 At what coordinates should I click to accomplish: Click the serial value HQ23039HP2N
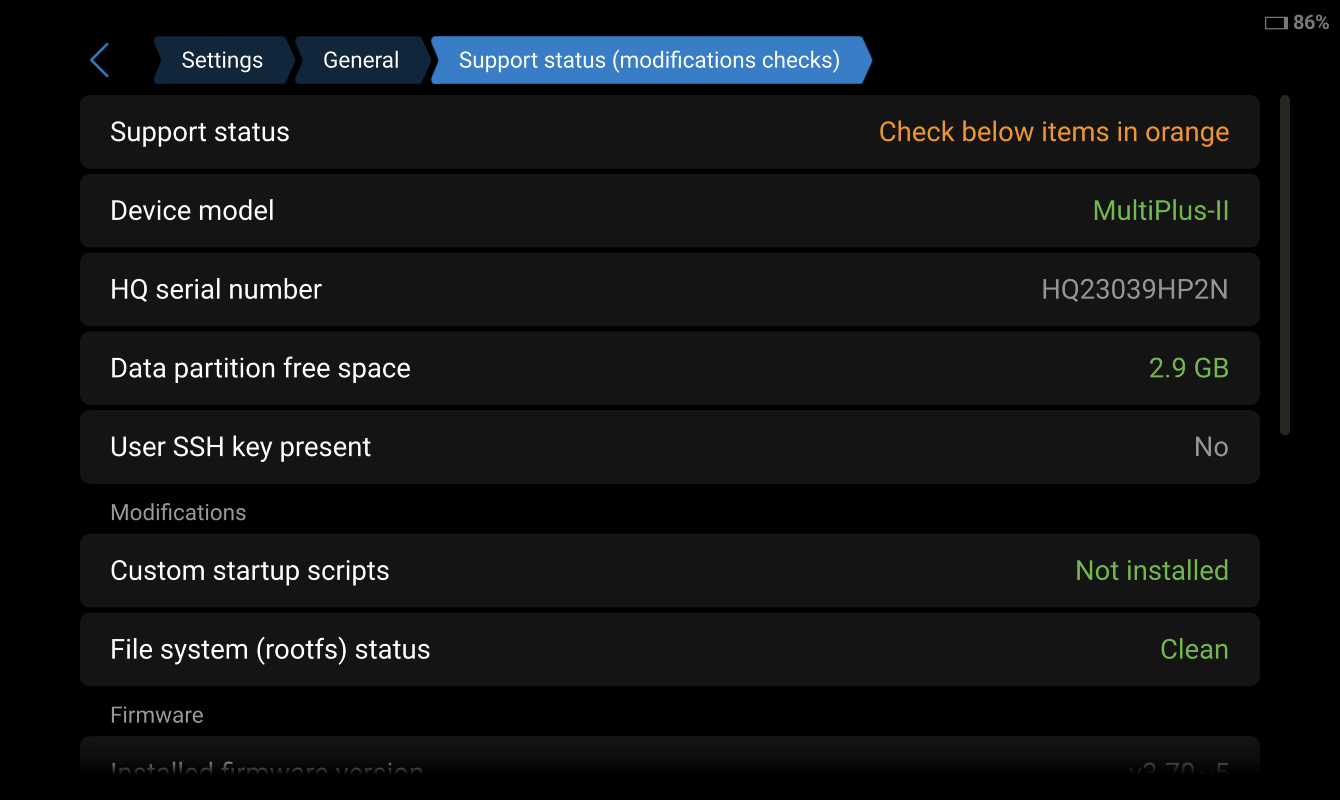click(1134, 290)
